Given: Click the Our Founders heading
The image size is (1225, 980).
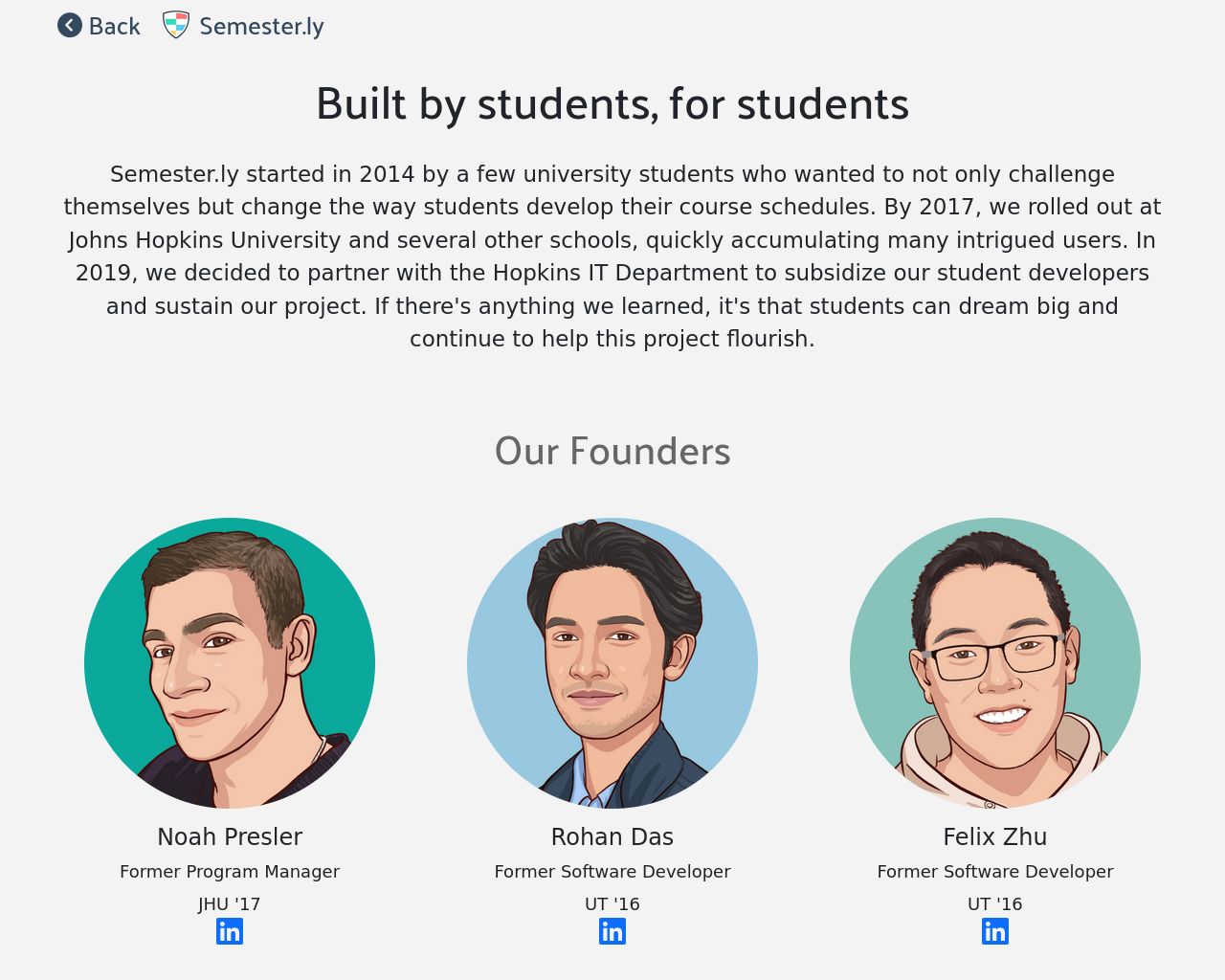Looking at the screenshot, I should 612,452.
